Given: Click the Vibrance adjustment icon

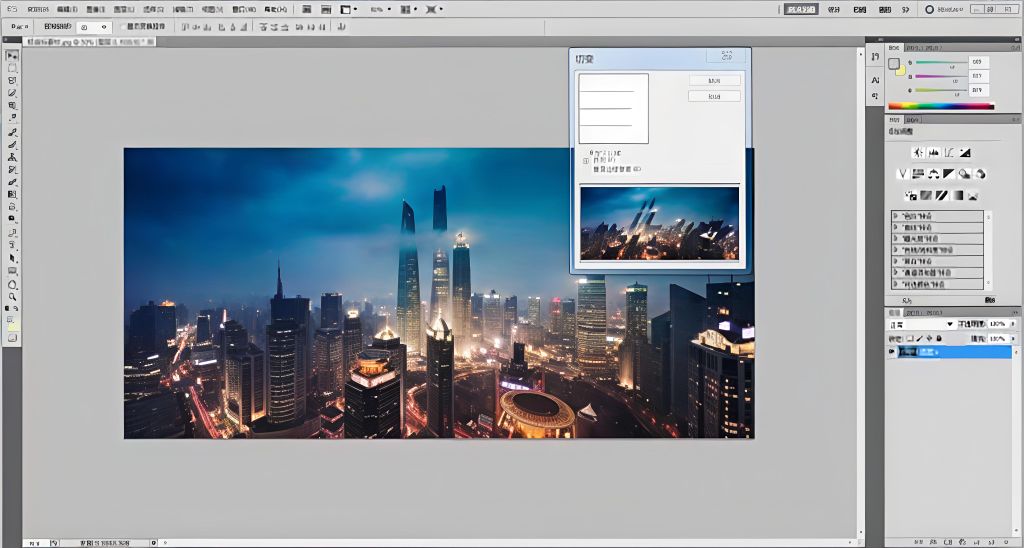Looking at the screenshot, I should (903, 174).
